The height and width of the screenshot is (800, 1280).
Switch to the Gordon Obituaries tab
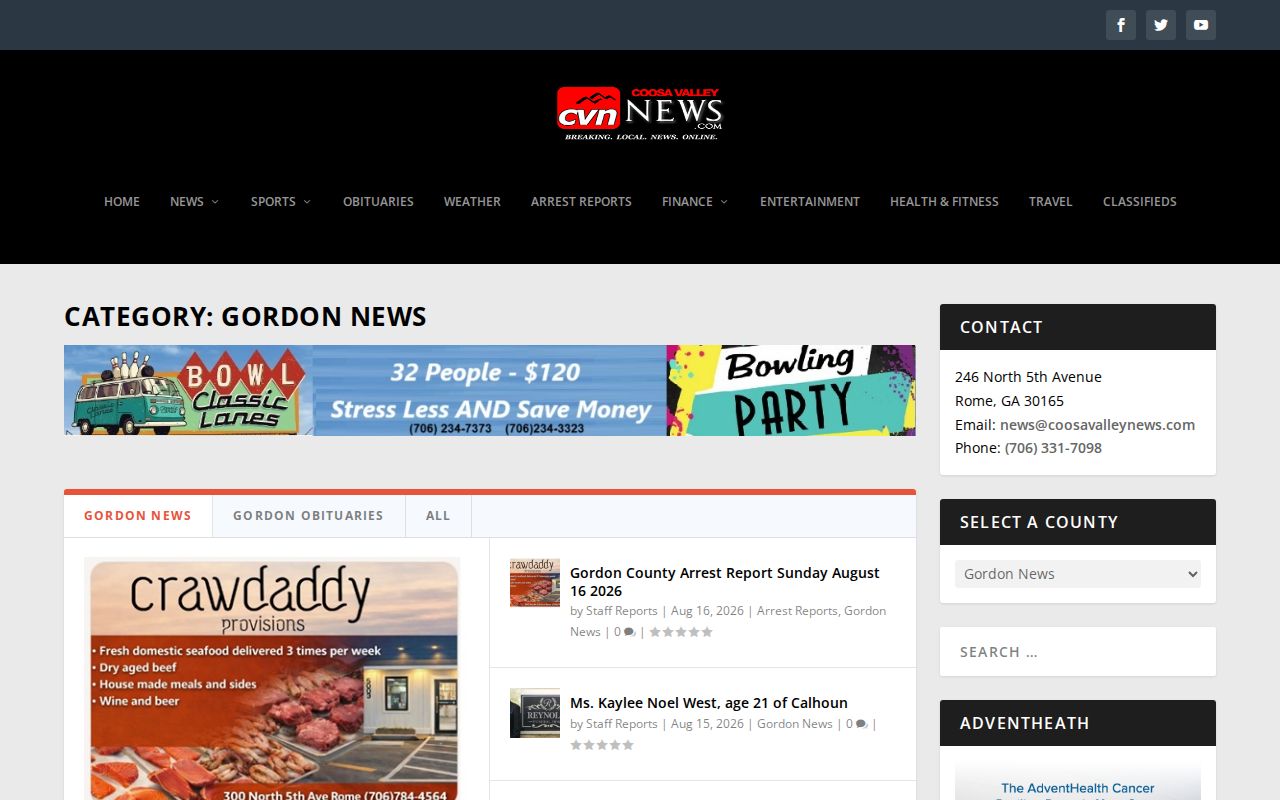tap(308, 516)
